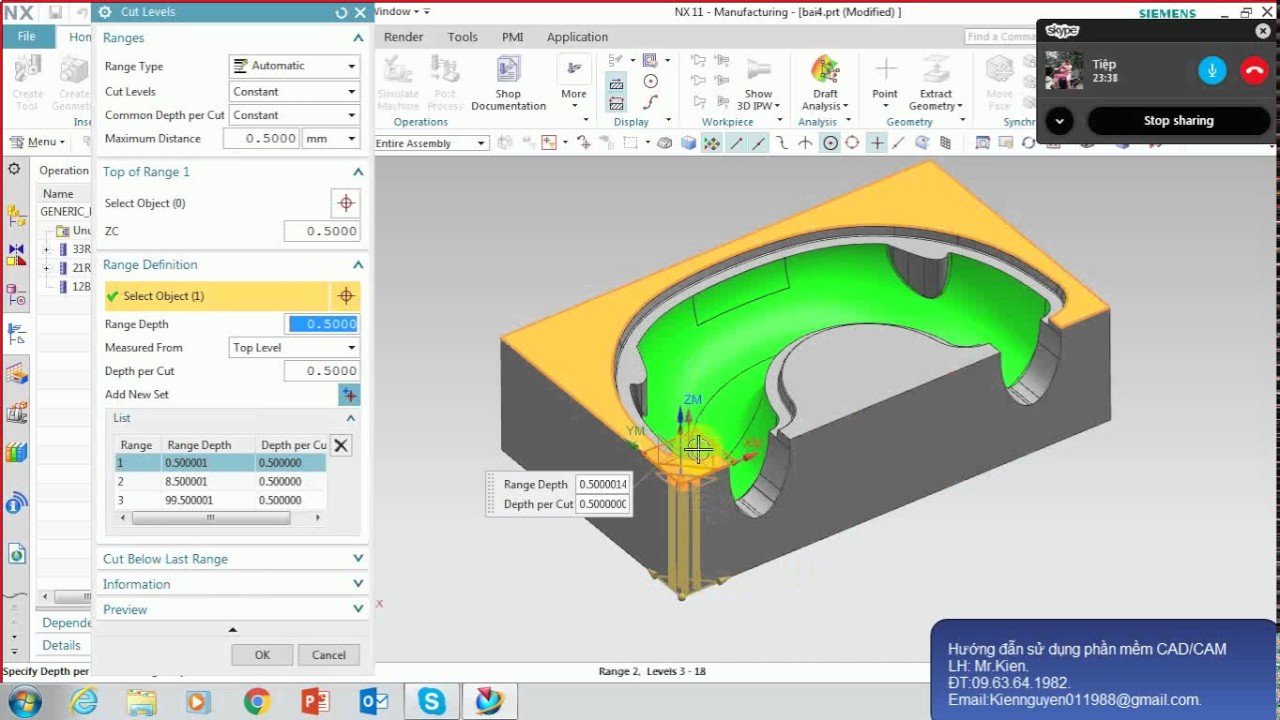1280x720 pixels.
Task: Open Measured From Top Level dropdown
Action: [x=294, y=348]
